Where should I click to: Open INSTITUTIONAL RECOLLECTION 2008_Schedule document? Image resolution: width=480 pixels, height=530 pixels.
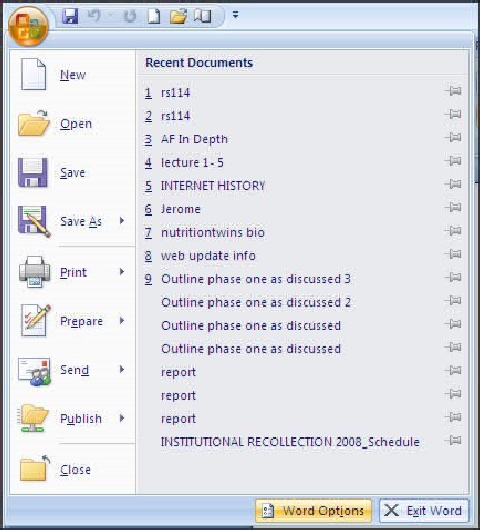pos(290,442)
